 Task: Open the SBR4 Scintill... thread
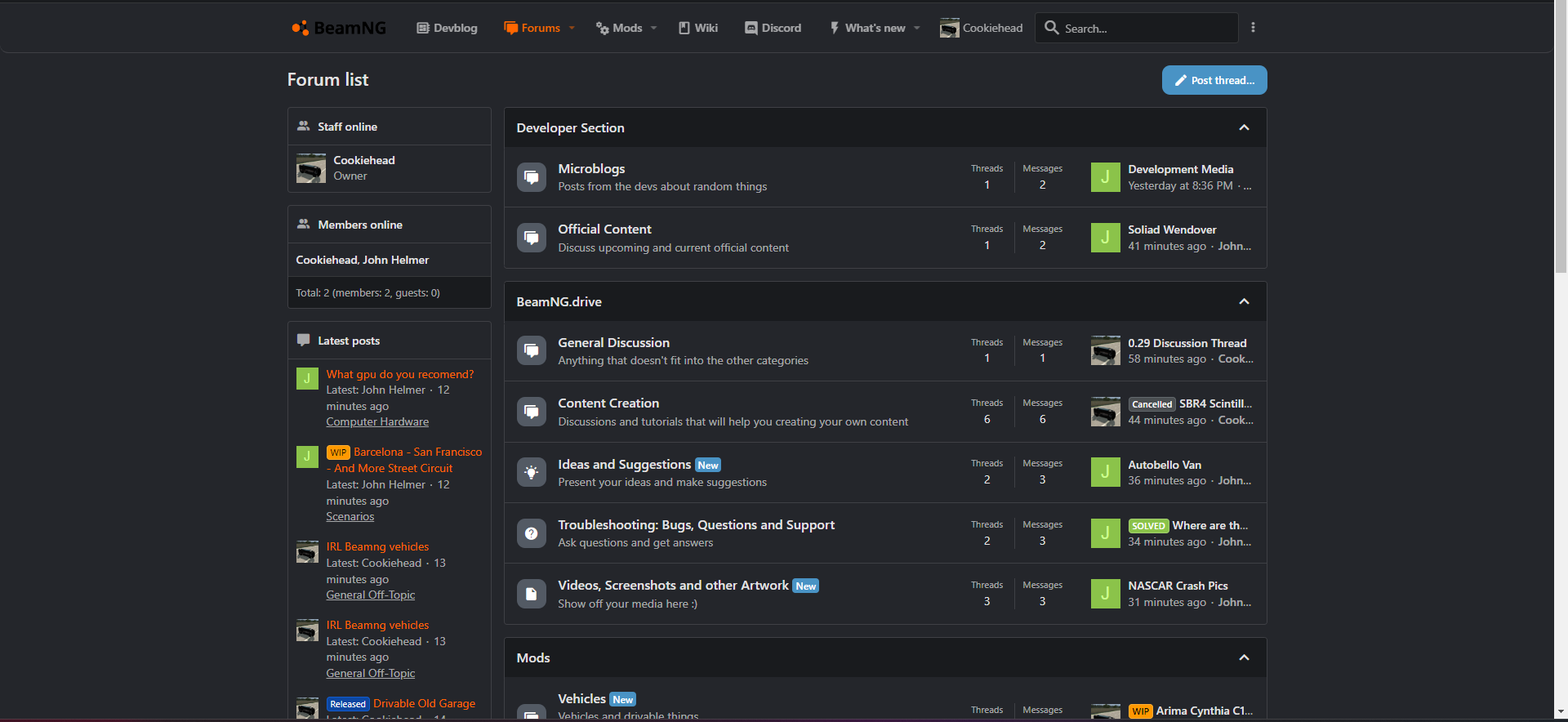pos(1215,403)
